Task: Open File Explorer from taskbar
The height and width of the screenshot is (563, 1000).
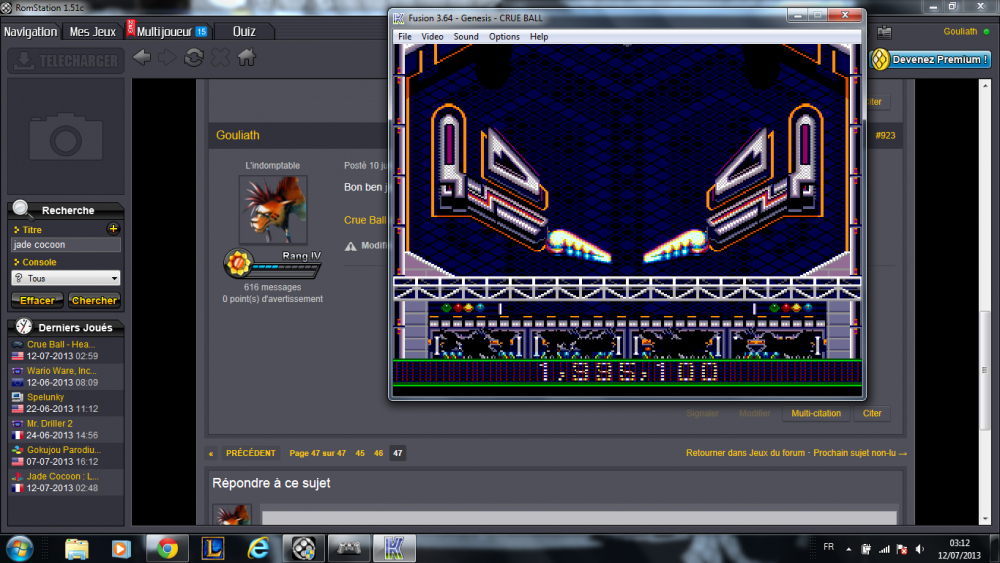Action: click(x=77, y=548)
